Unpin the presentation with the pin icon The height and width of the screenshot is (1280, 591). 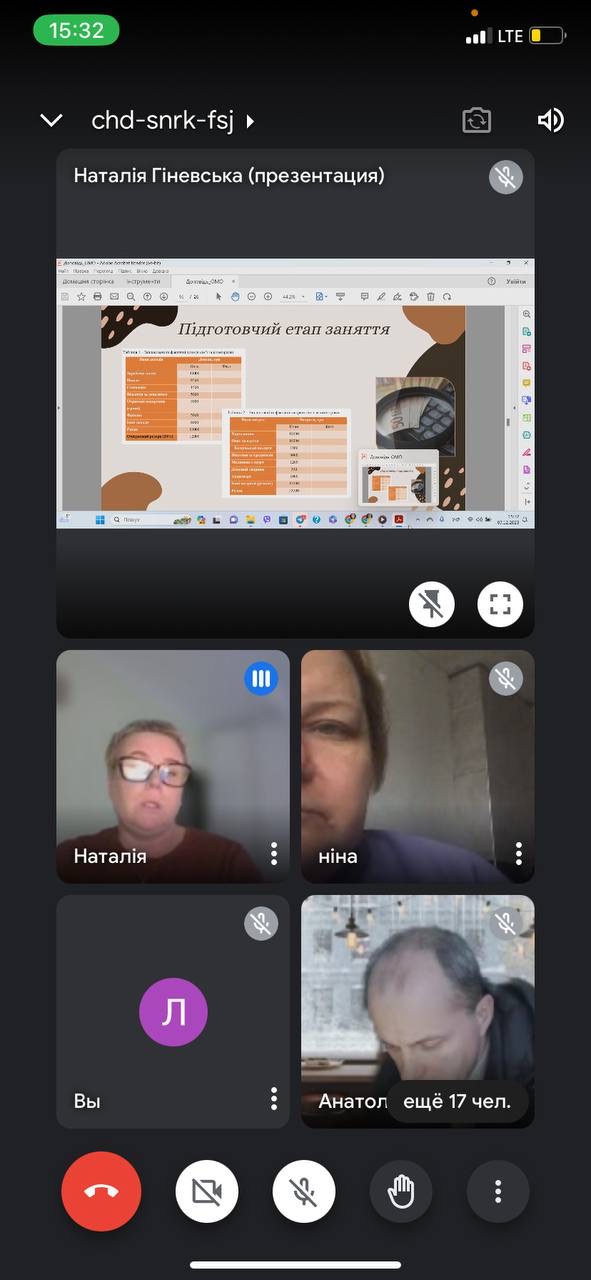432,604
